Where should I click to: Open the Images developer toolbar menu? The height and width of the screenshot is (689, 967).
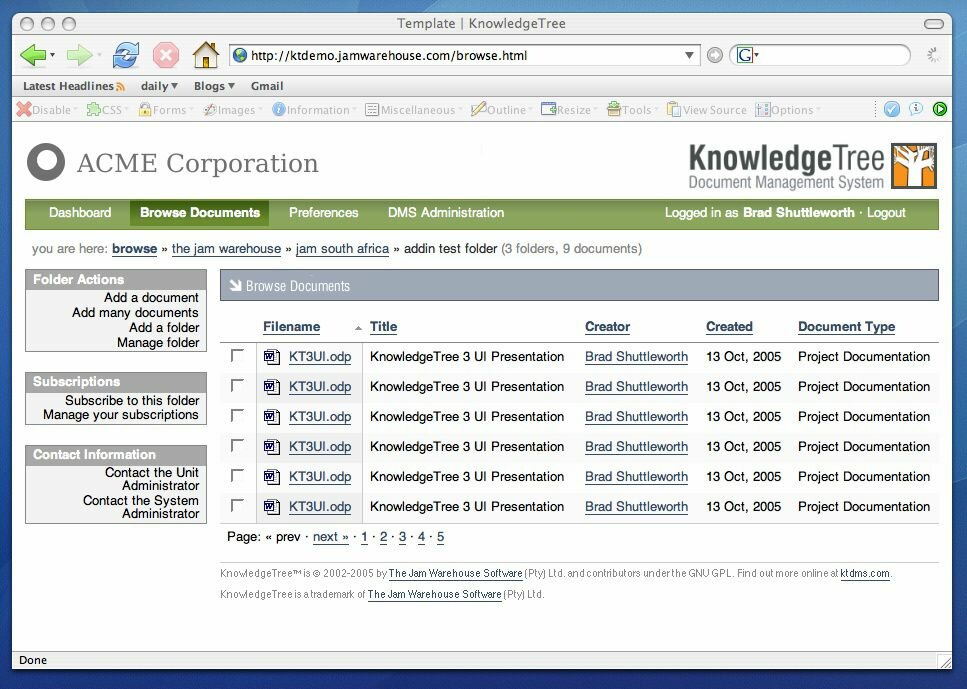coord(232,110)
